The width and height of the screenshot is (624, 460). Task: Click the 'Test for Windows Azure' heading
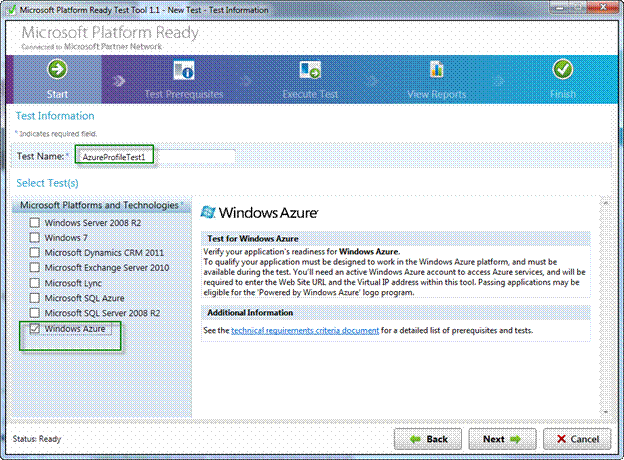tap(253, 239)
